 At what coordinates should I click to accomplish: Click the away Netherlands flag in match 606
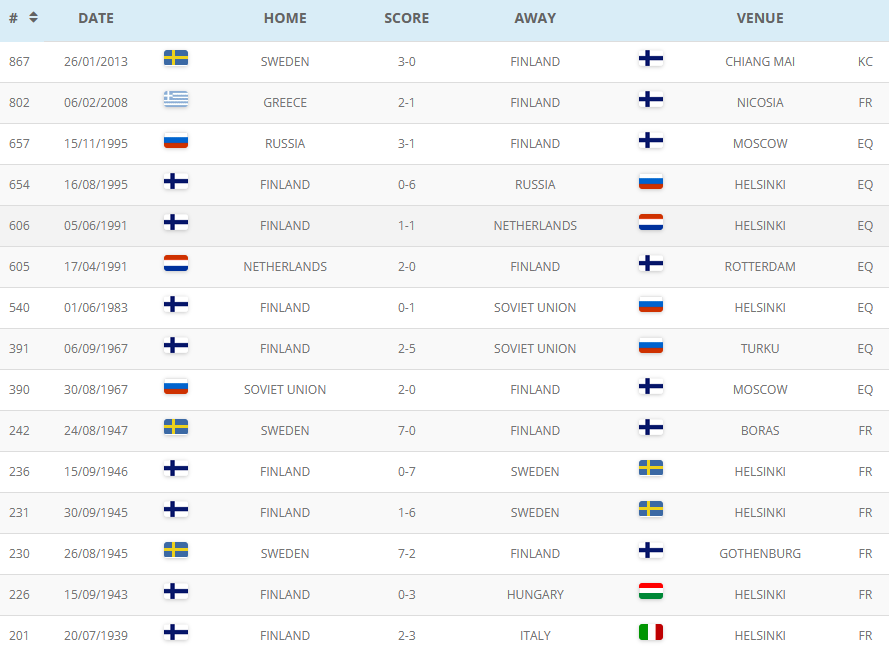pyautogui.click(x=651, y=222)
